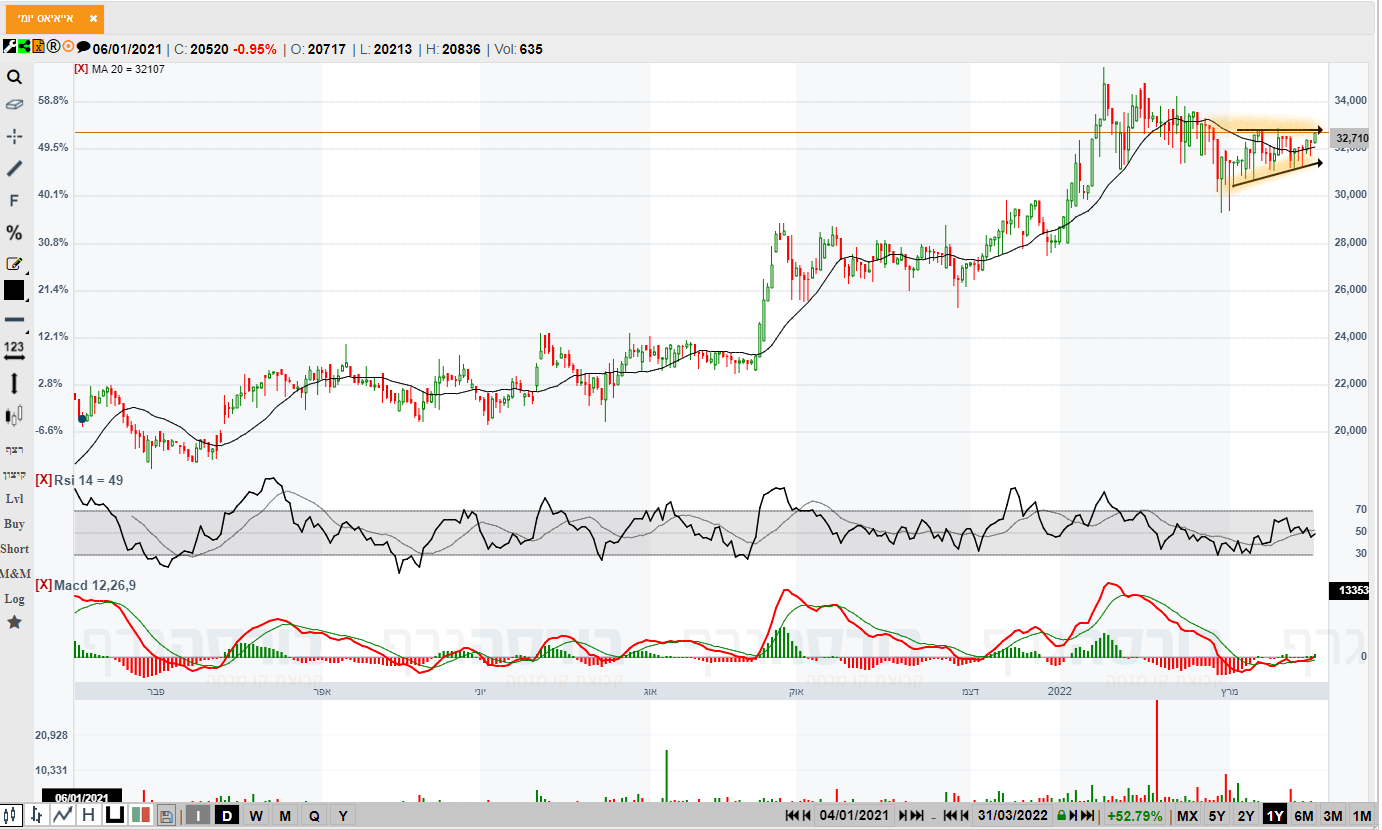Viewport: 1382px width, 830px height.
Task: Click the star favorites icon
Action: [x=14, y=622]
